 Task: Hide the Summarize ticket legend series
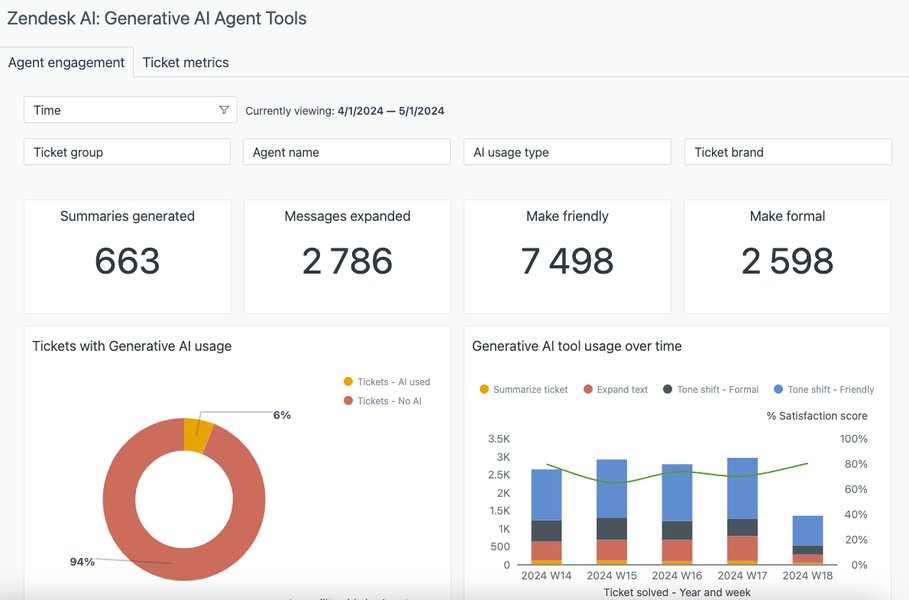click(x=484, y=389)
